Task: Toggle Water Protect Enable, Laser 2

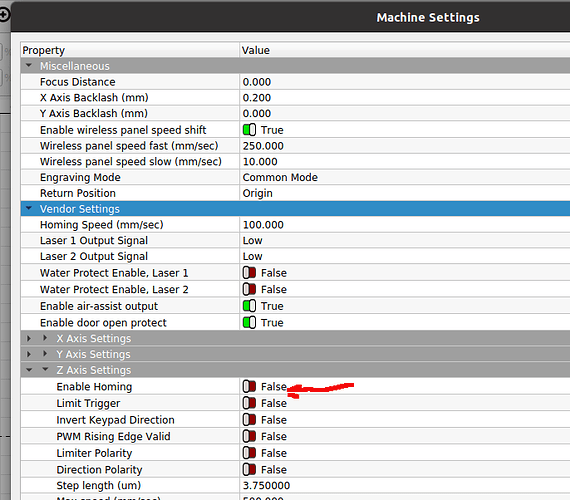Action: [x=249, y=289]
